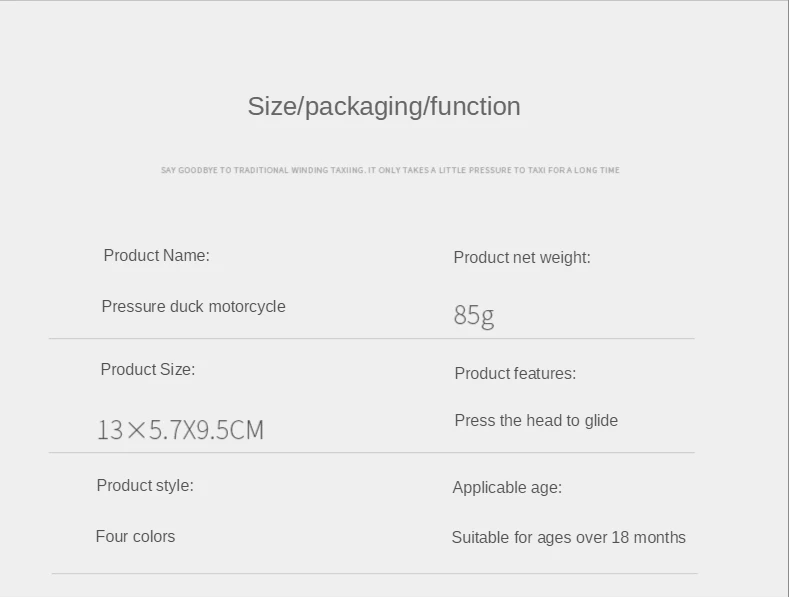Click the Pressure duck motorcycle text
Image resolution: width=789 pixels, height=597 pixels.
click(194, 307)
